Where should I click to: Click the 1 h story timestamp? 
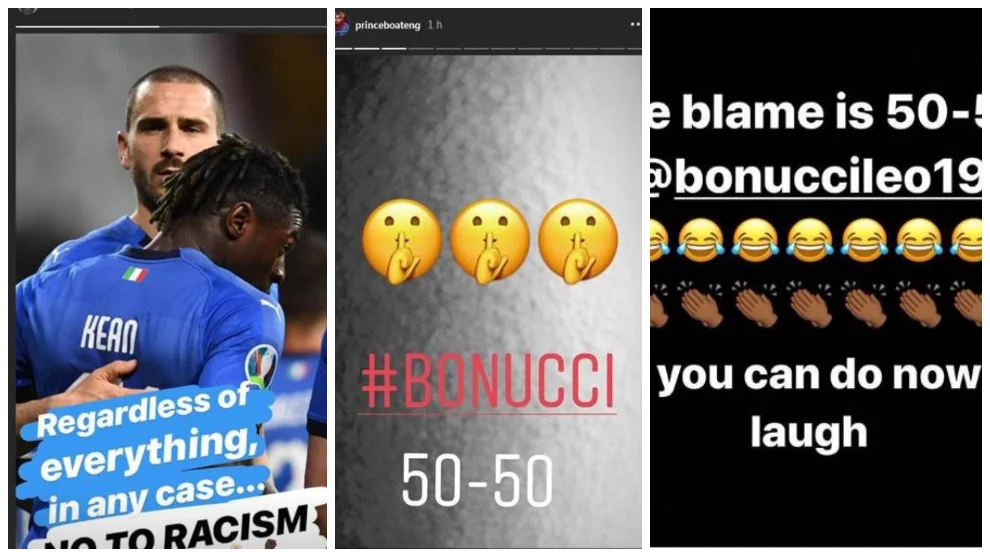[435, 25]
